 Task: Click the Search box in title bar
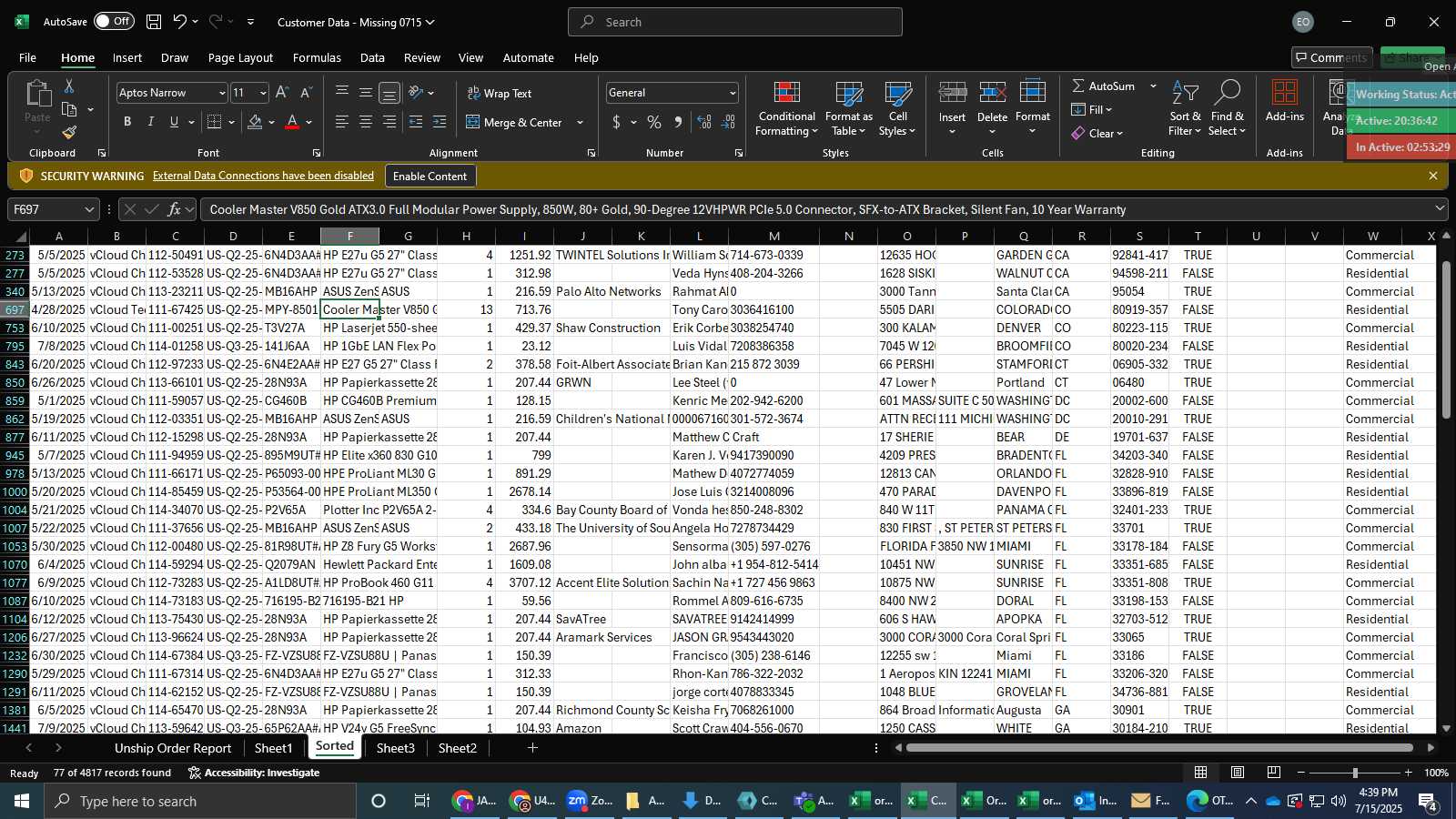click(x=735, y=22)
